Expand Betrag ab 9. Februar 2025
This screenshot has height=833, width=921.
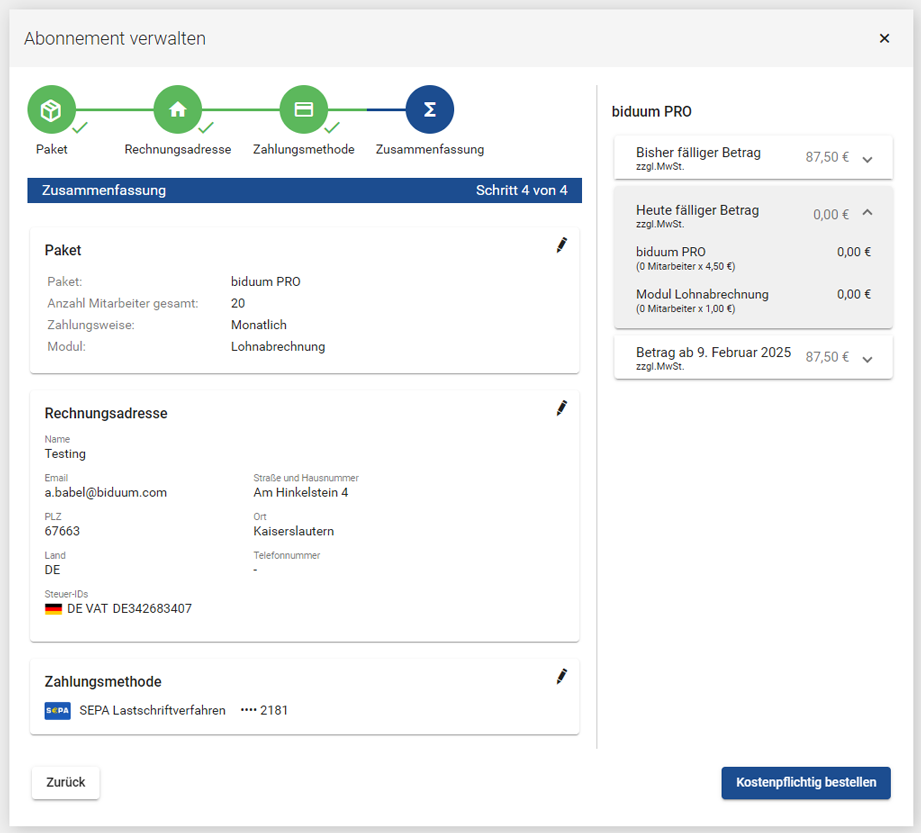pos(867,359)
